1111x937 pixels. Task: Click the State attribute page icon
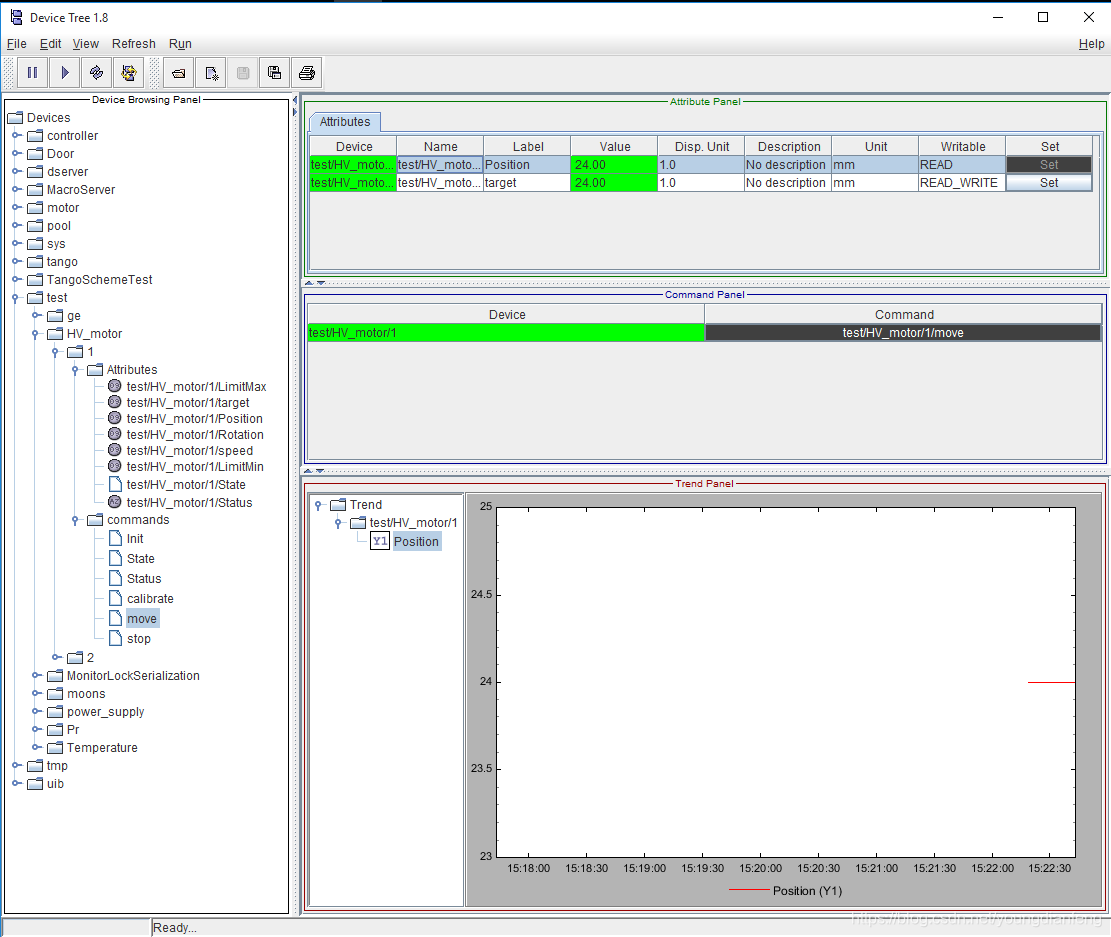pyautogui.click(x=115, y=485)
